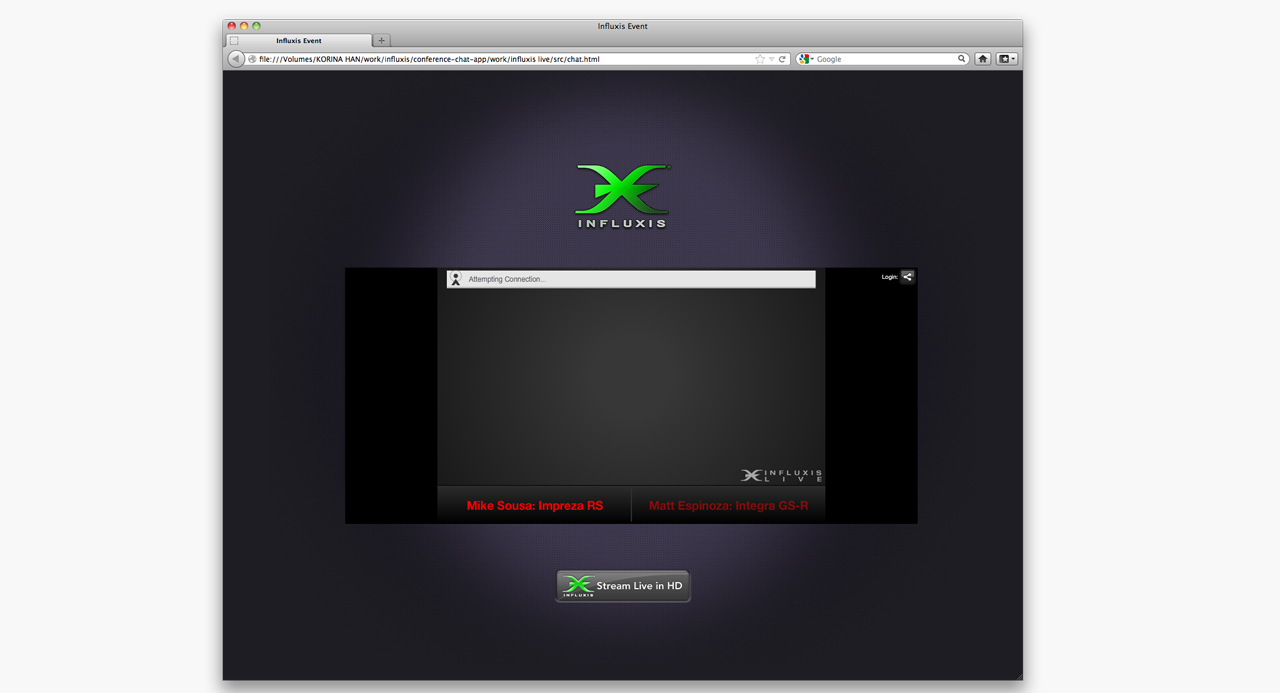Screen dimensions: 1280x693
Task: Expand the view options beside the toolbar star
Action: click(x=771, y=59)
